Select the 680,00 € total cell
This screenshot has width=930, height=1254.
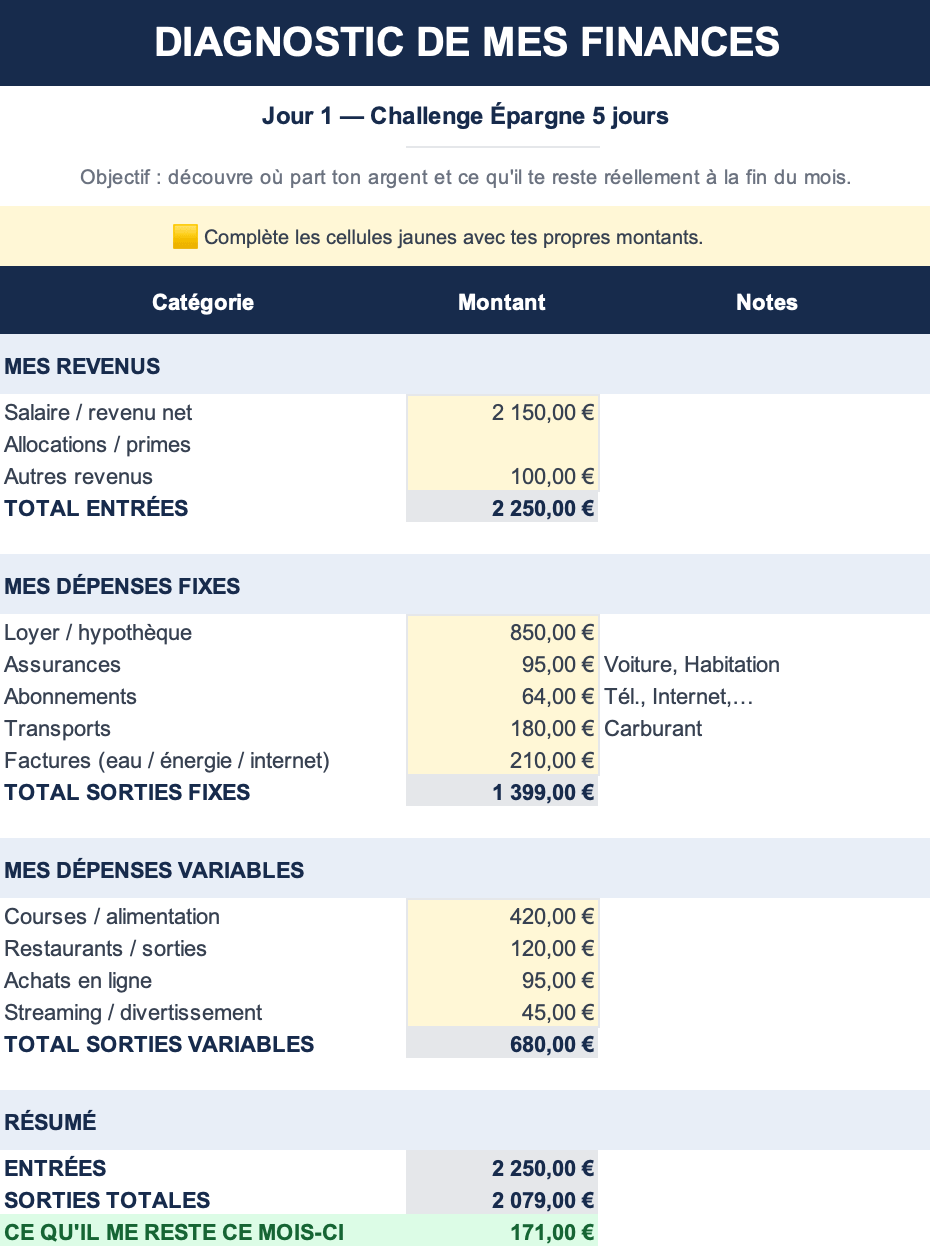(502, 1044)
